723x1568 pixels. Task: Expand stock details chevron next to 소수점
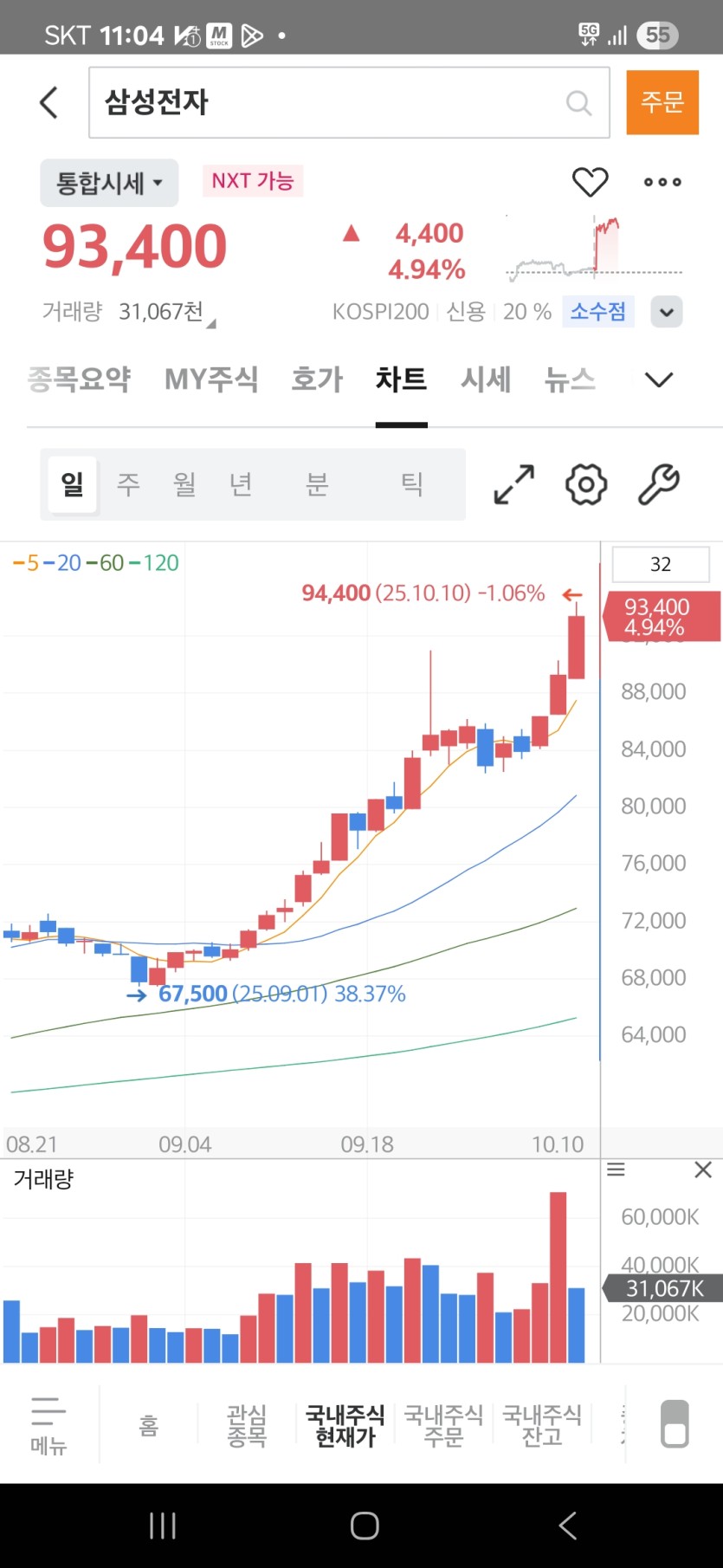(x=667, y=312)
